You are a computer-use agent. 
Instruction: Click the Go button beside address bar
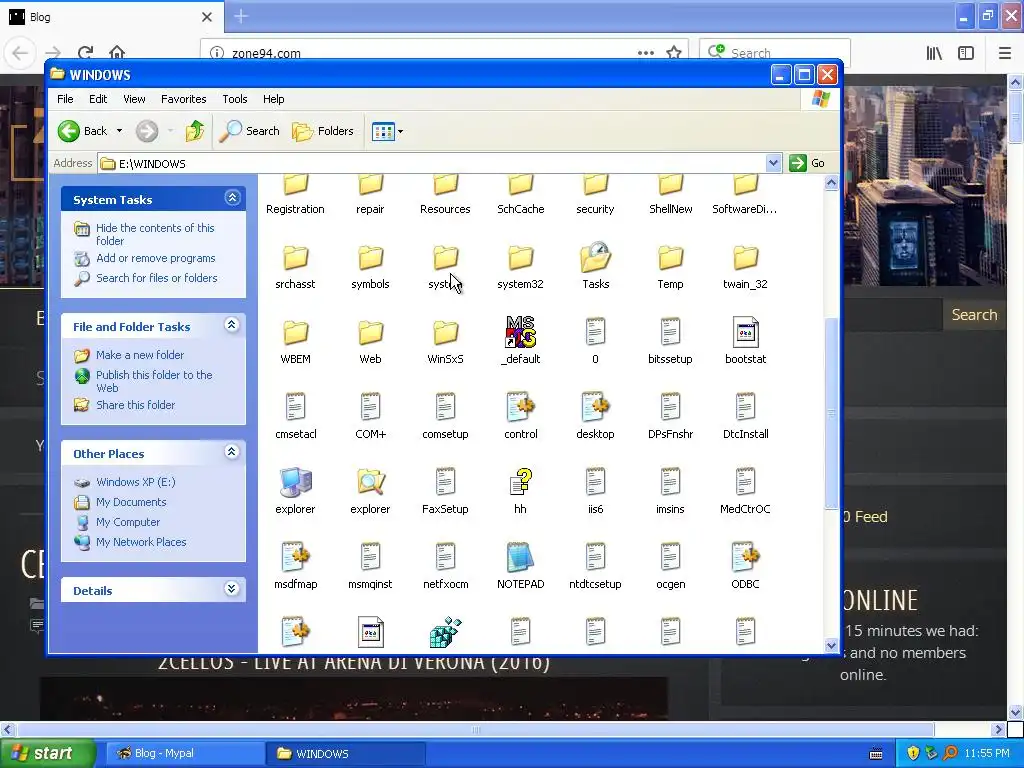pos(807,163)
